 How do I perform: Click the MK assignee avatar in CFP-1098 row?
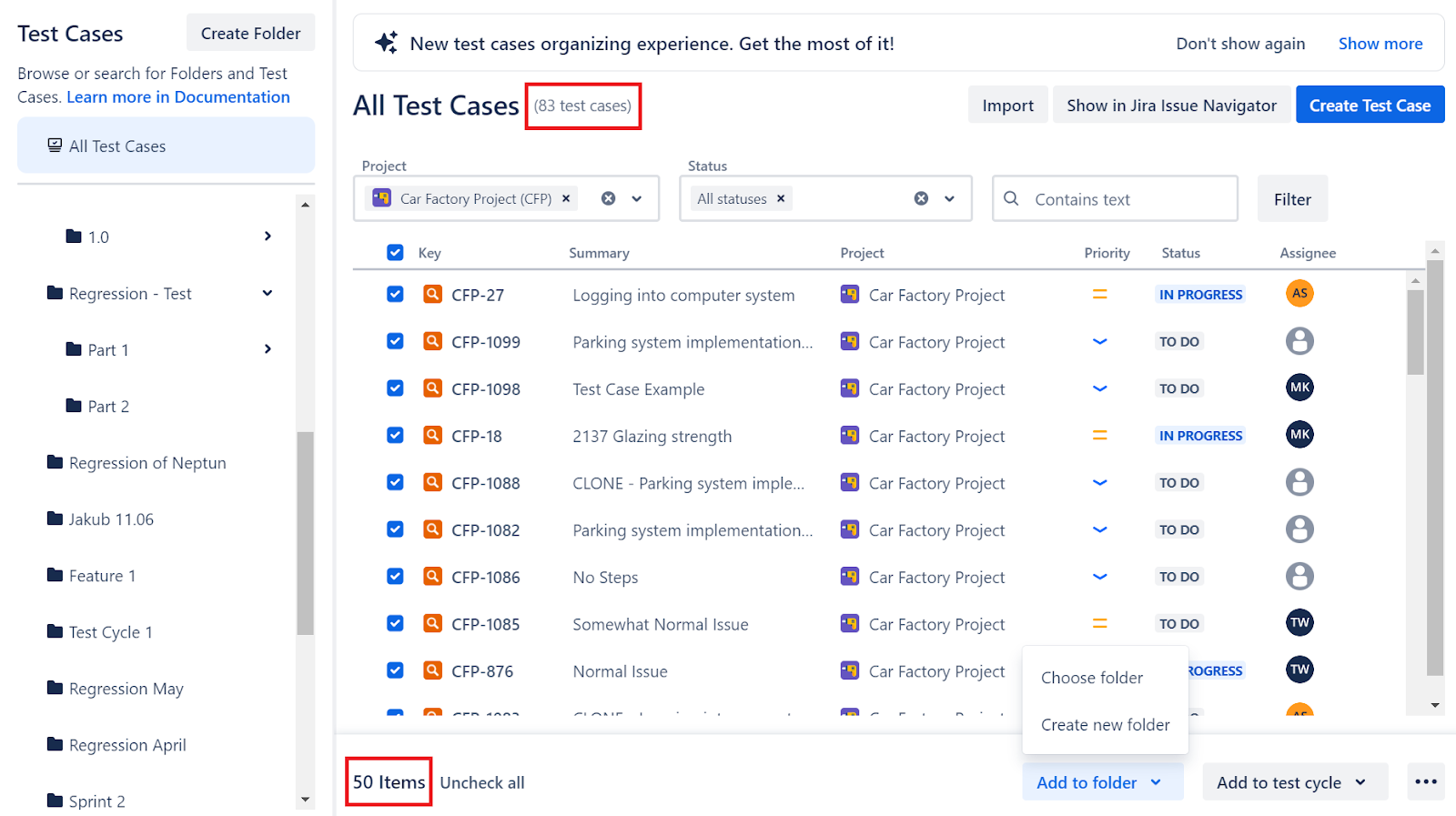1299,388
